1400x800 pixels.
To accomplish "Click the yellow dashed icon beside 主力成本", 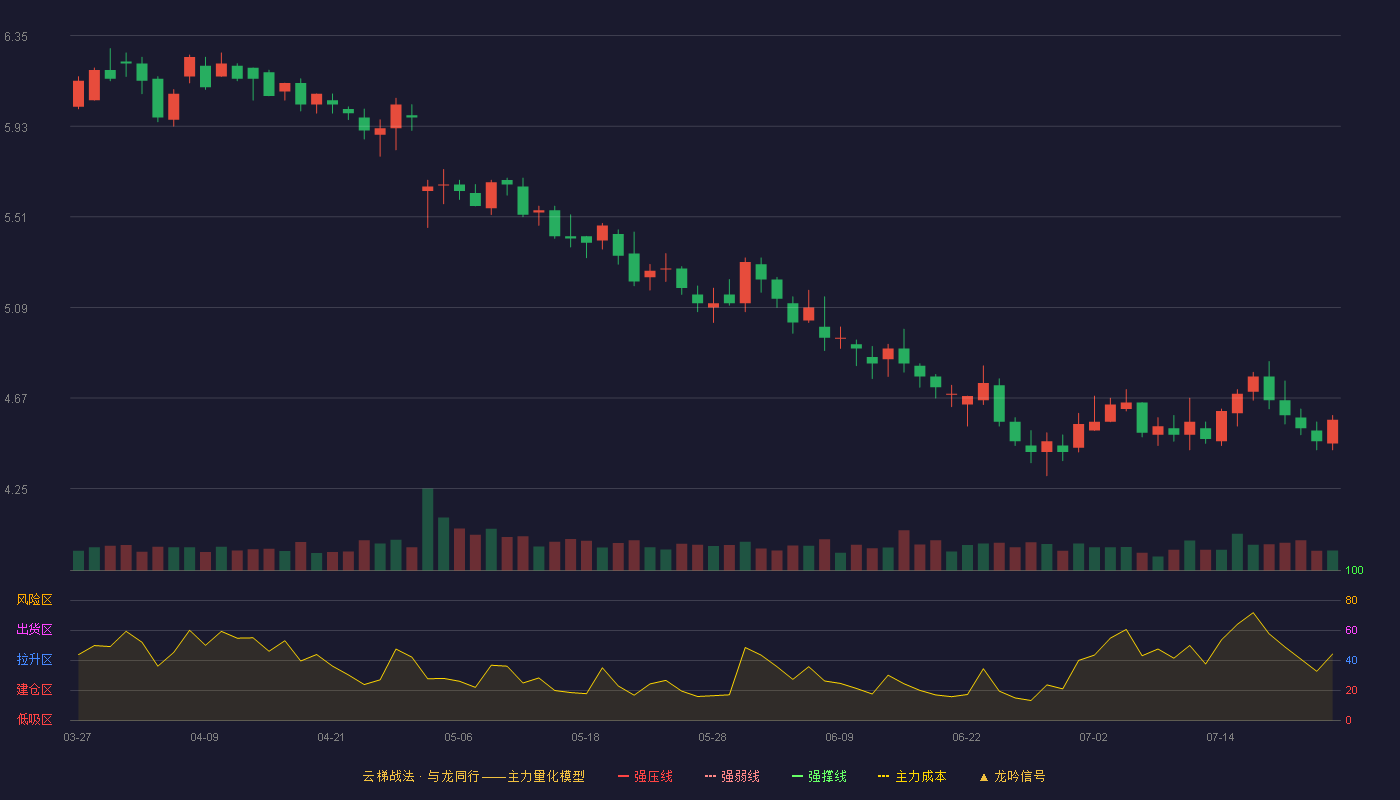I will tap(884, 776).
